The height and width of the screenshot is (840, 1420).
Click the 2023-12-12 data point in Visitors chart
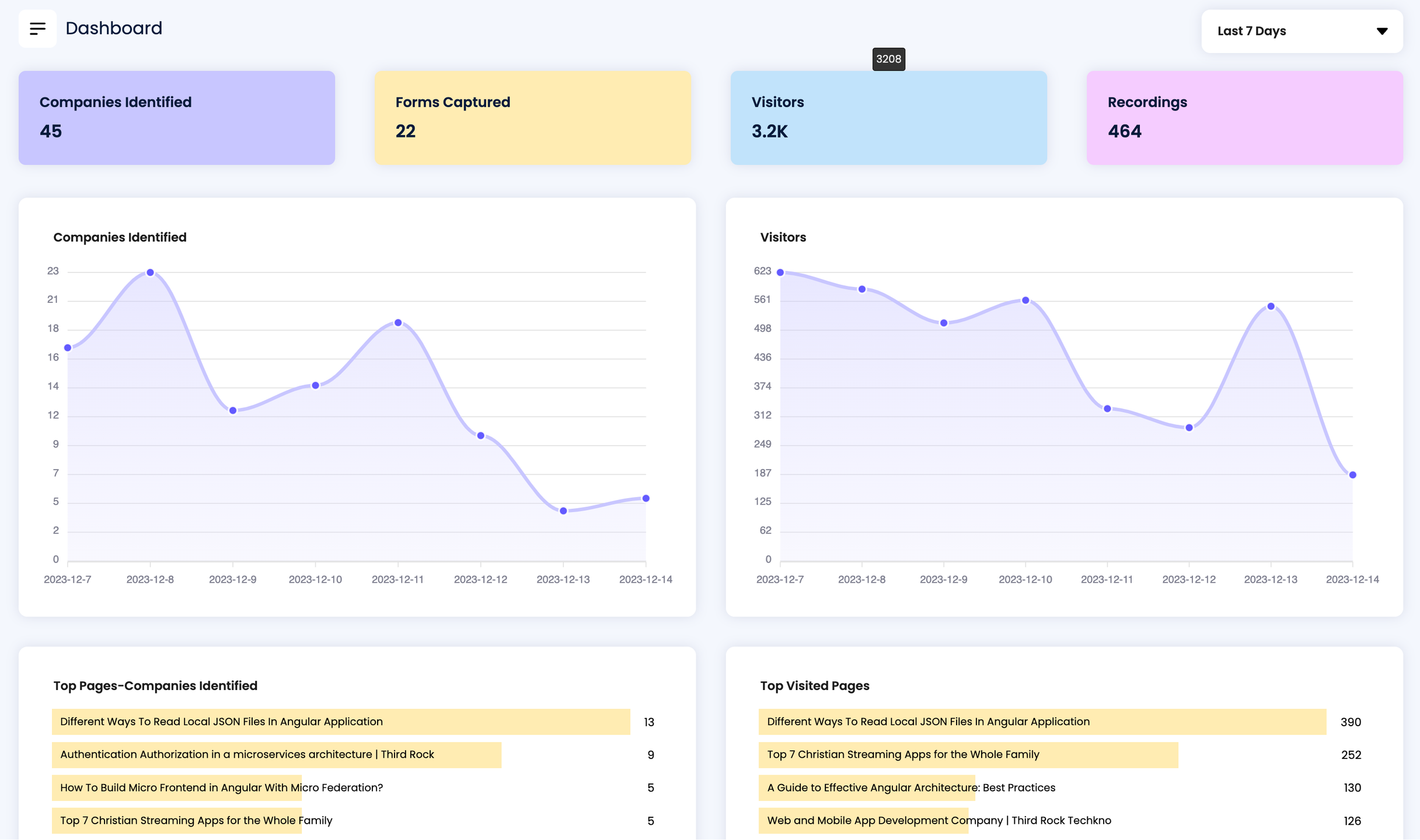tap(1189, 428)
